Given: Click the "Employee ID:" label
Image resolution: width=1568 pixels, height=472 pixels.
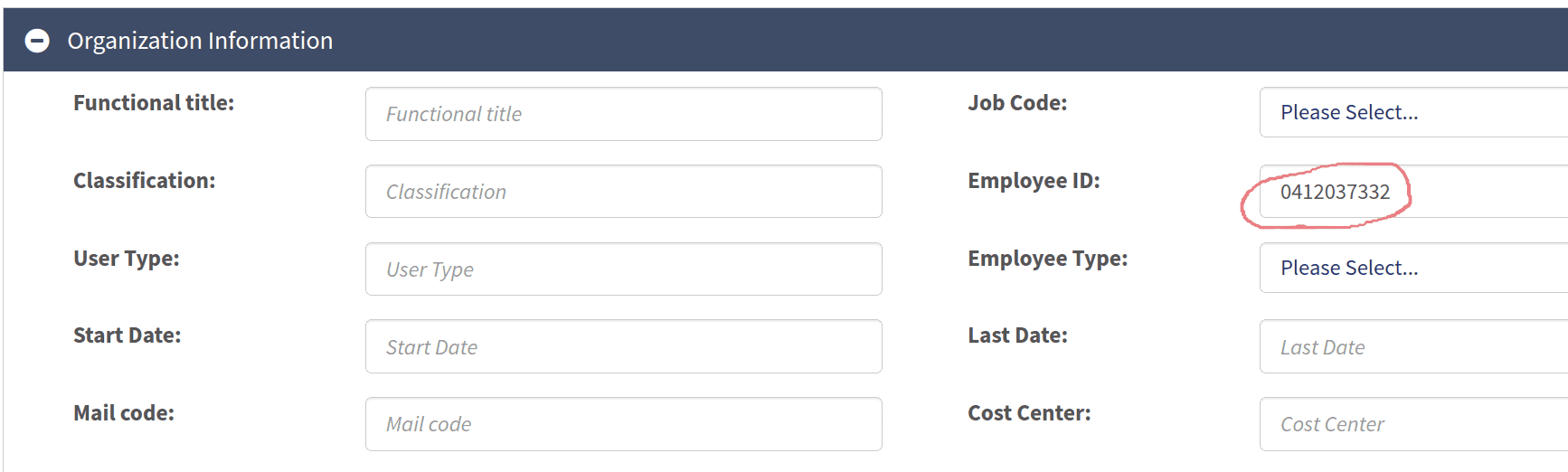Looking at the screenshot, I should 1034,181.
